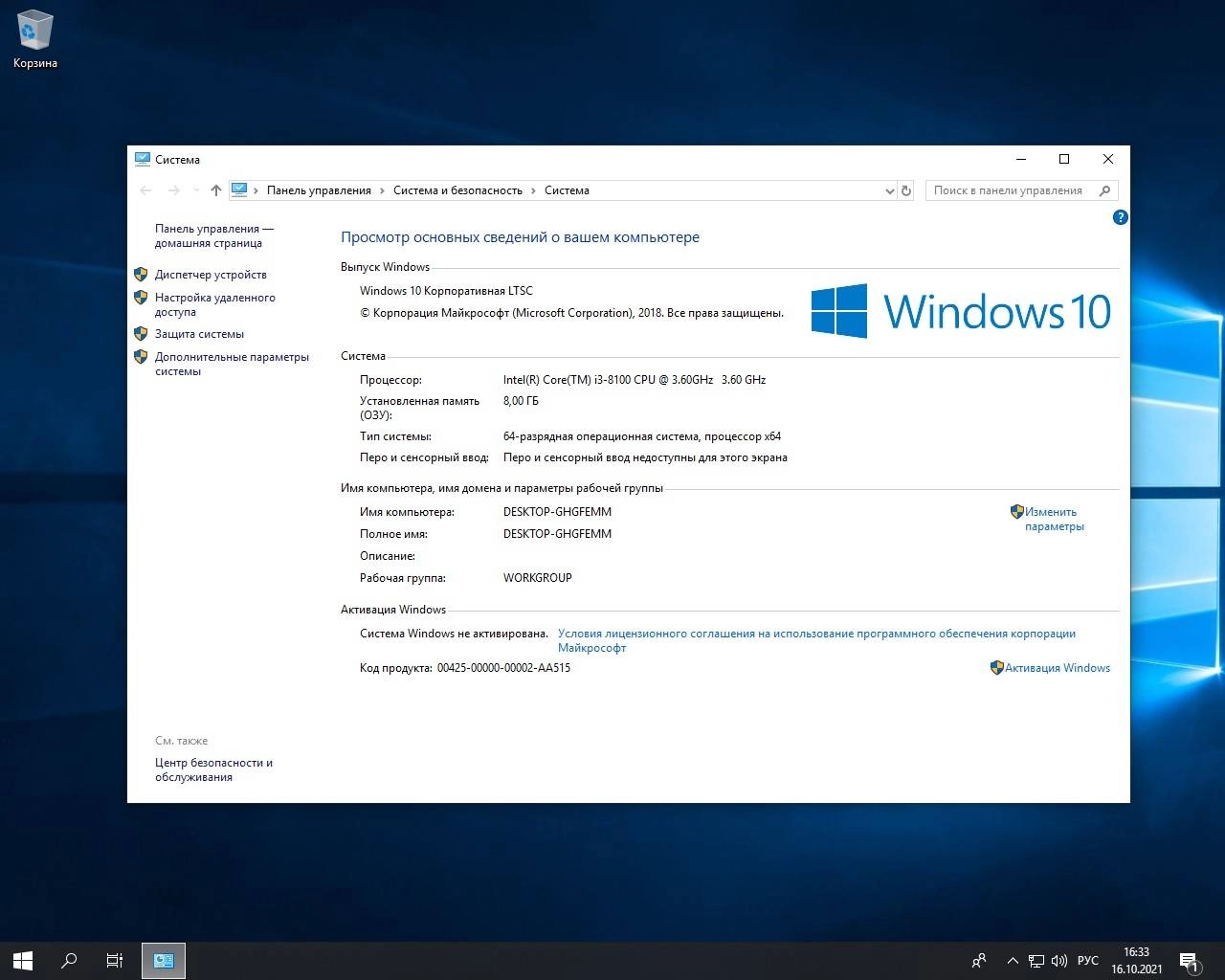The height and width of the screenshot is (980, 1225).
Task: Click installed memory value '8,00 ГБ'
Action: (x=521, y=401)
